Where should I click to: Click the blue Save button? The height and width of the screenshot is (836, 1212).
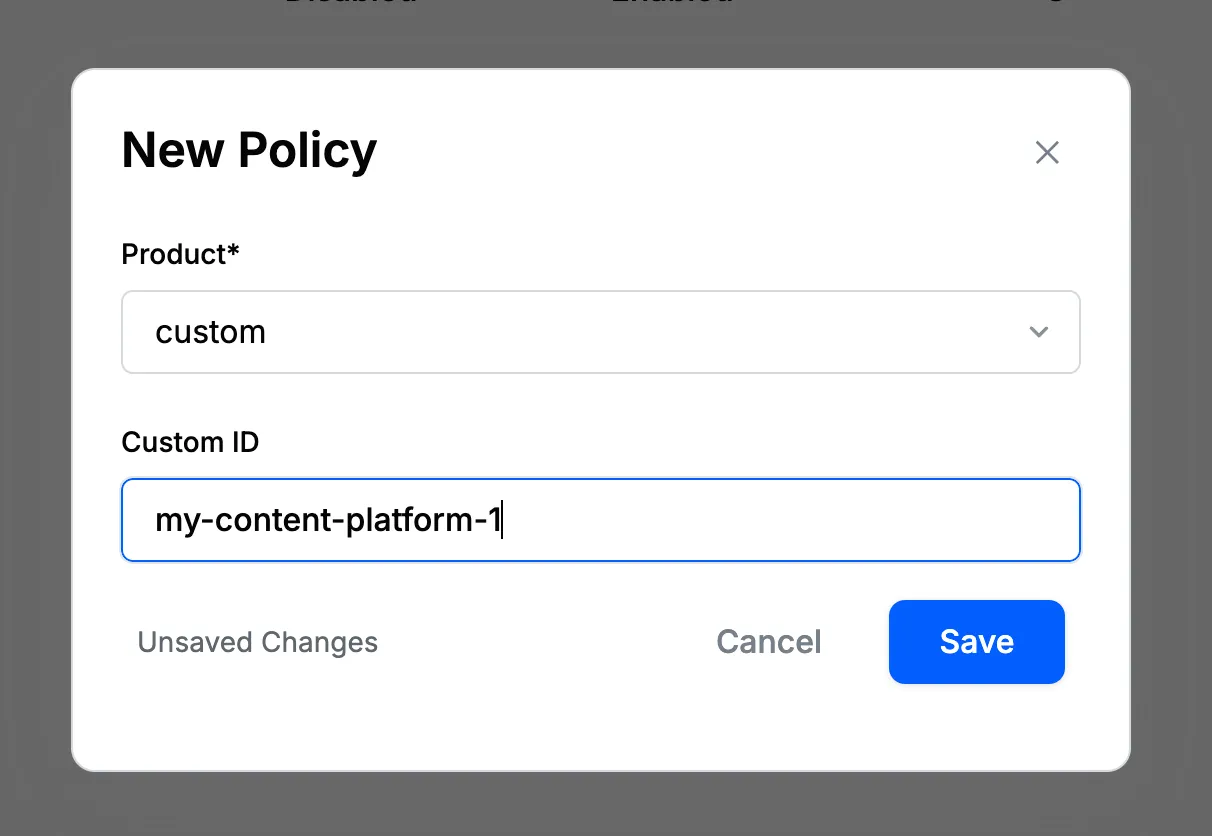click(x=976, y=642)
